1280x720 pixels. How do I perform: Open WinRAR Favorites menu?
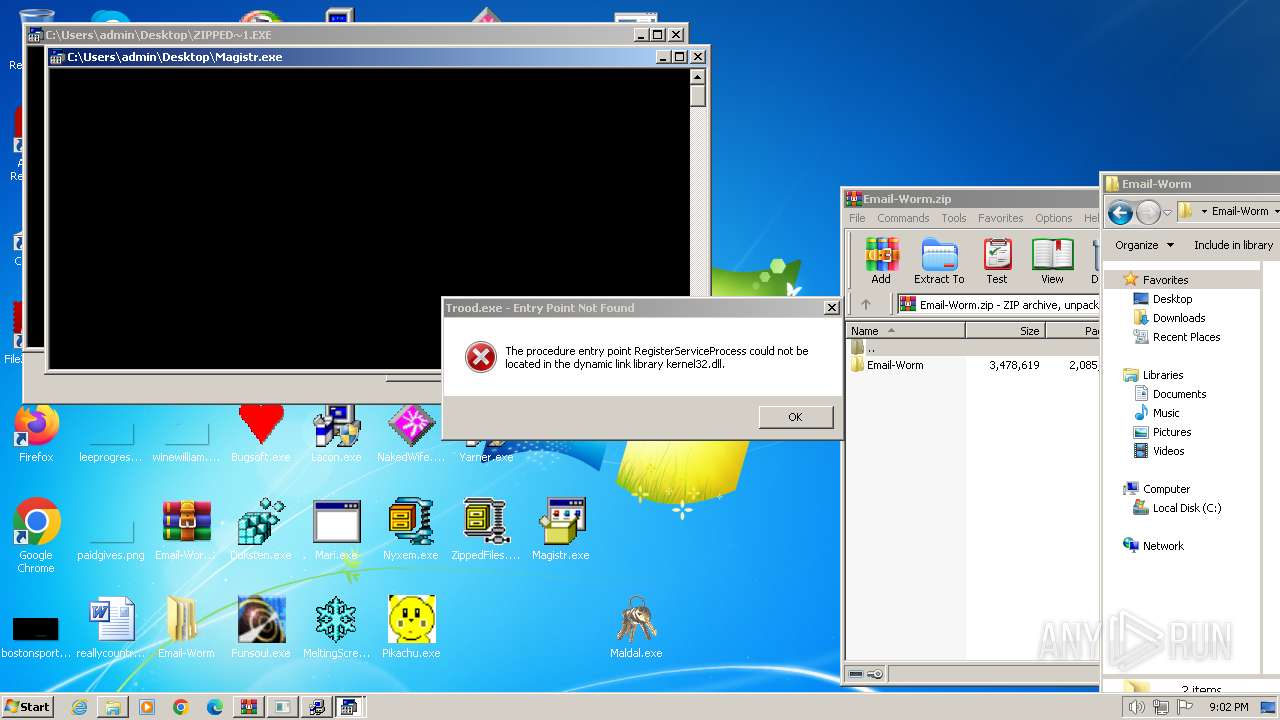click(x=1000, y=218)
